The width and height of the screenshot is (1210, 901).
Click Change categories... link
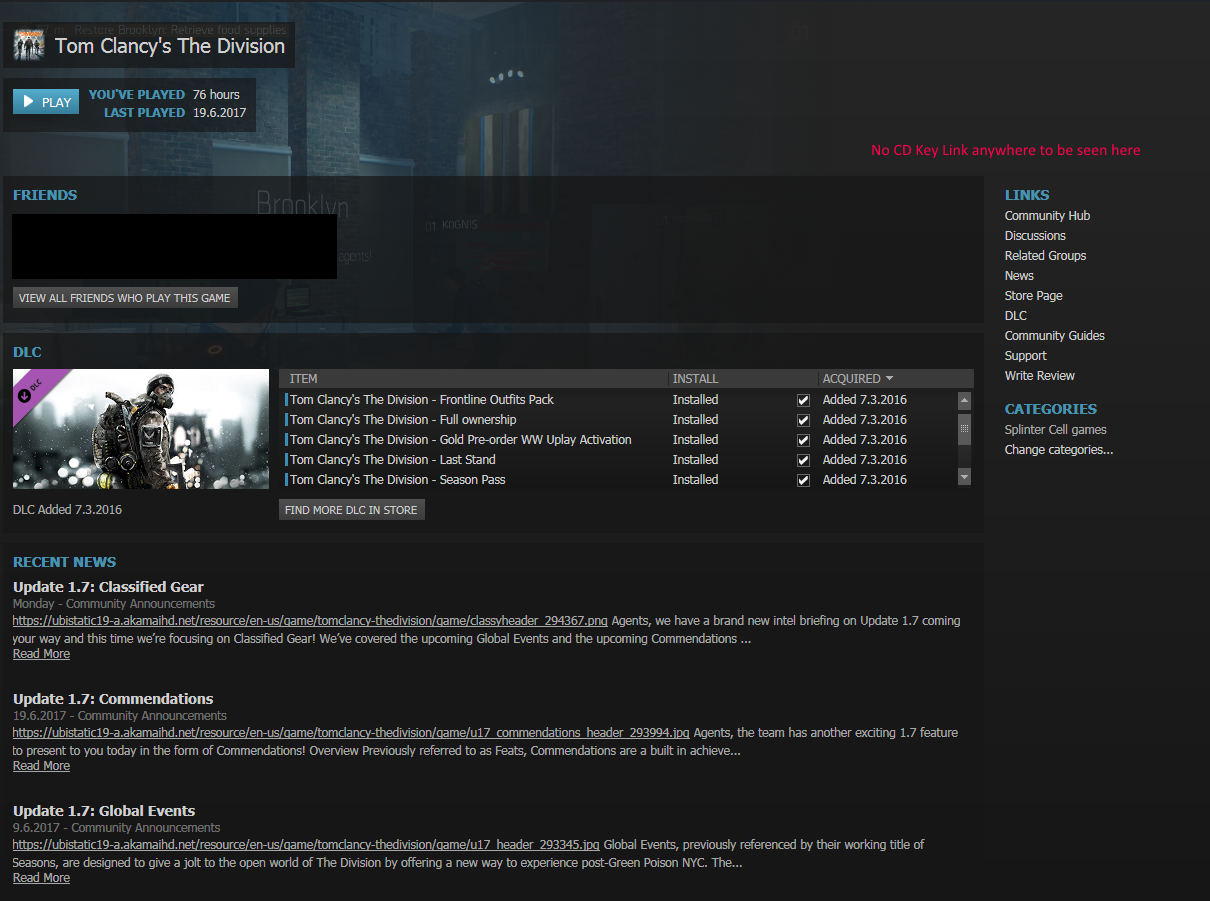click(x=1059, y=450)
